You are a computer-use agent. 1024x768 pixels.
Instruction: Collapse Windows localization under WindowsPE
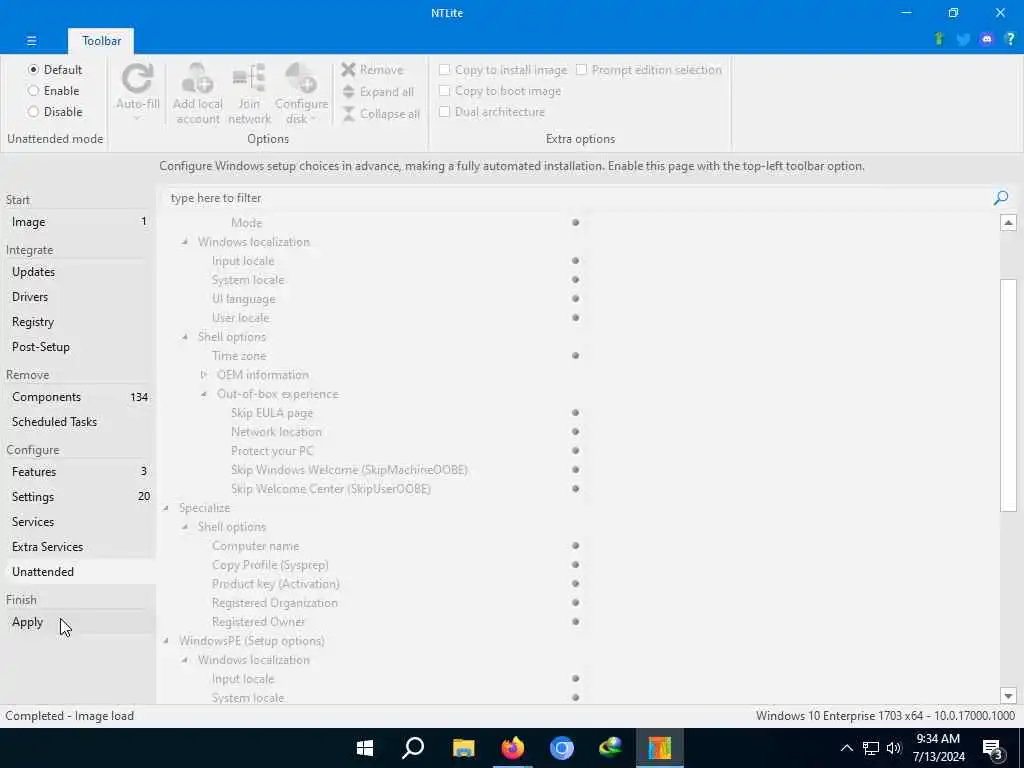[185, 660]
